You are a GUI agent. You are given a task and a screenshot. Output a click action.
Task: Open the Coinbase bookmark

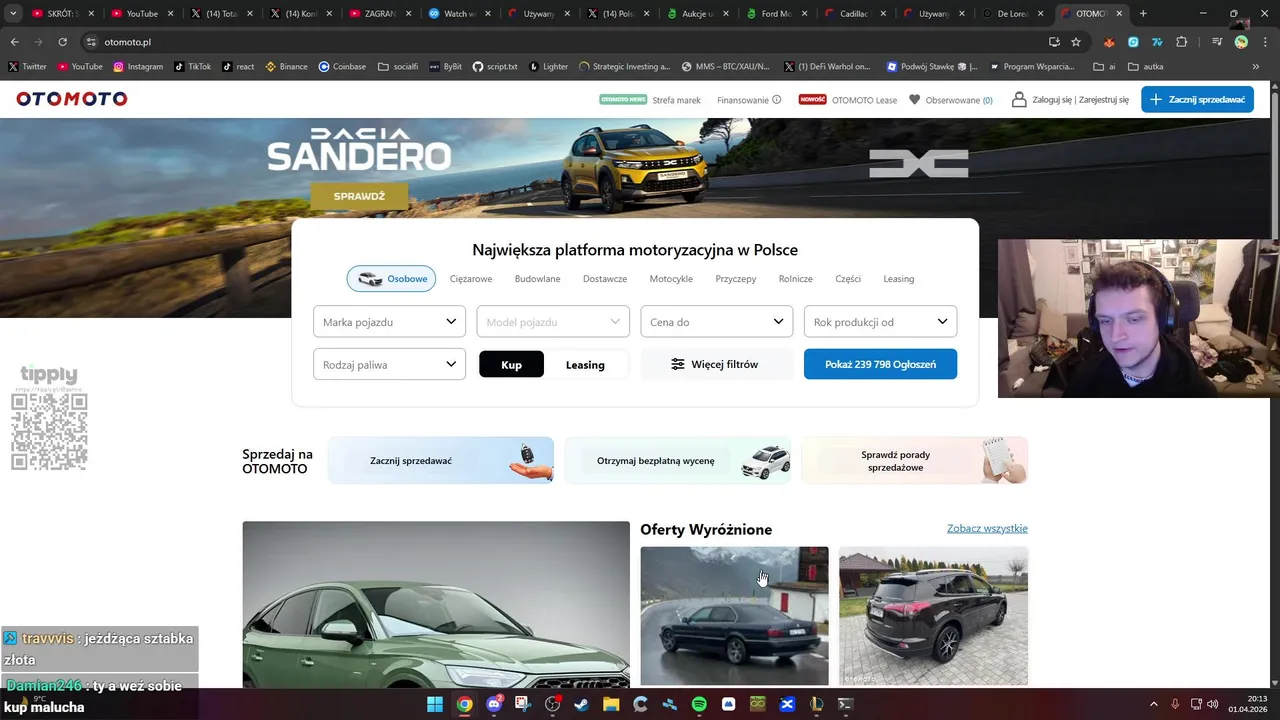pos(342,67)
